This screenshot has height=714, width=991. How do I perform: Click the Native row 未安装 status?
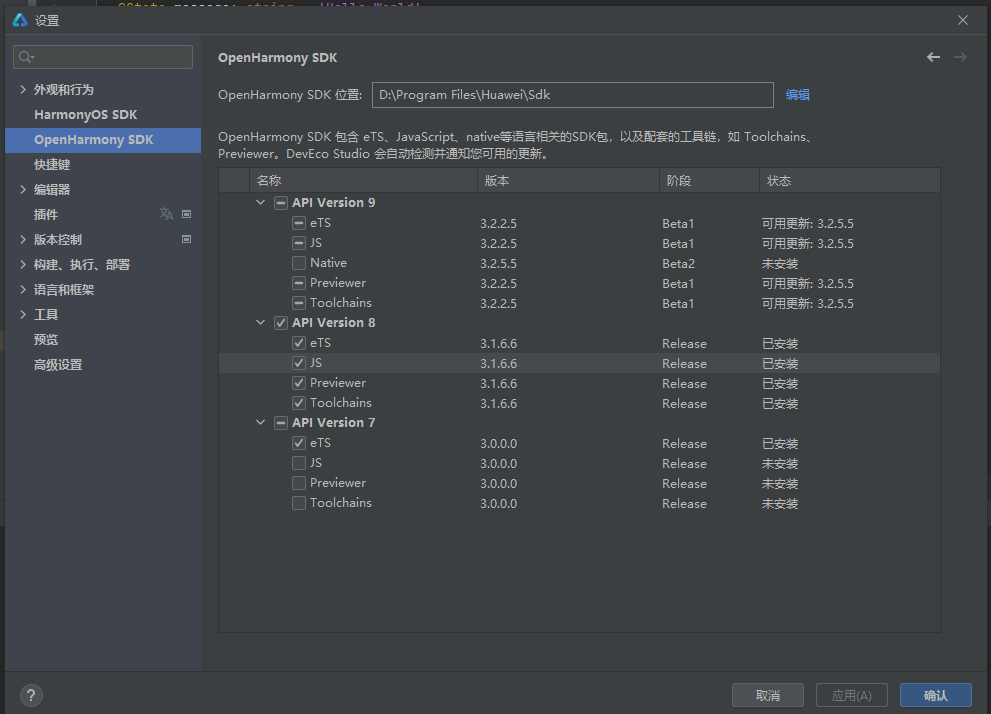[780, 263]
